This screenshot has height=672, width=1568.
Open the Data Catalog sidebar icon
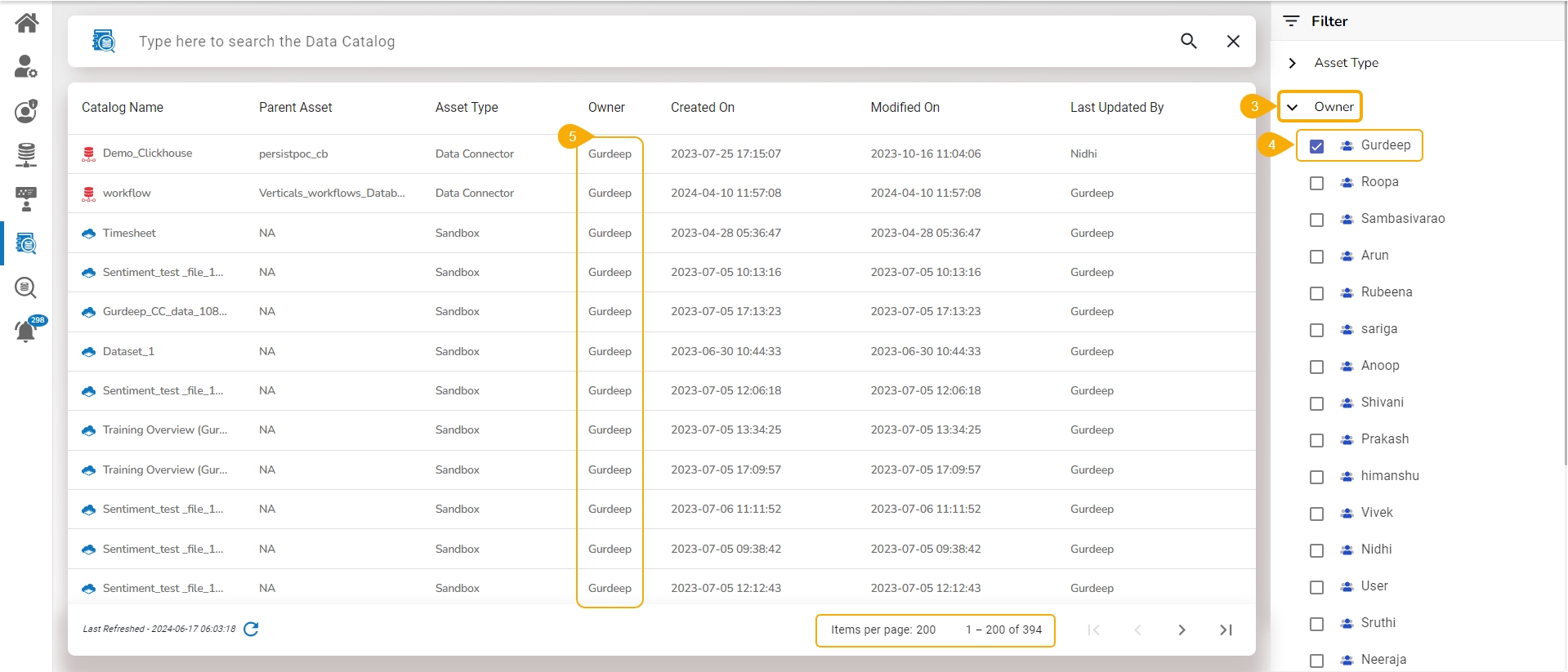click(x=26, y=243)
